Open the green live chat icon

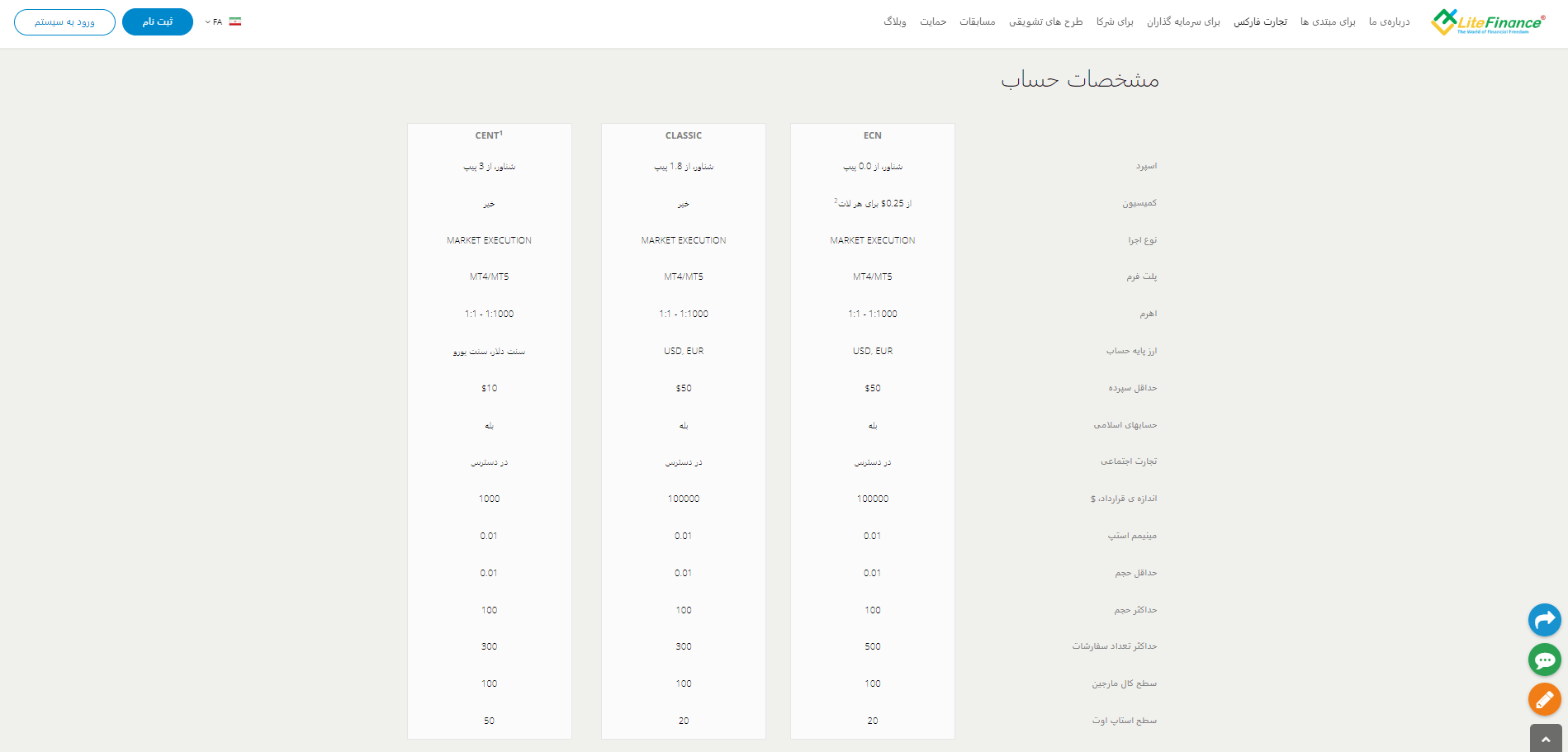(x=1544, y=660)
